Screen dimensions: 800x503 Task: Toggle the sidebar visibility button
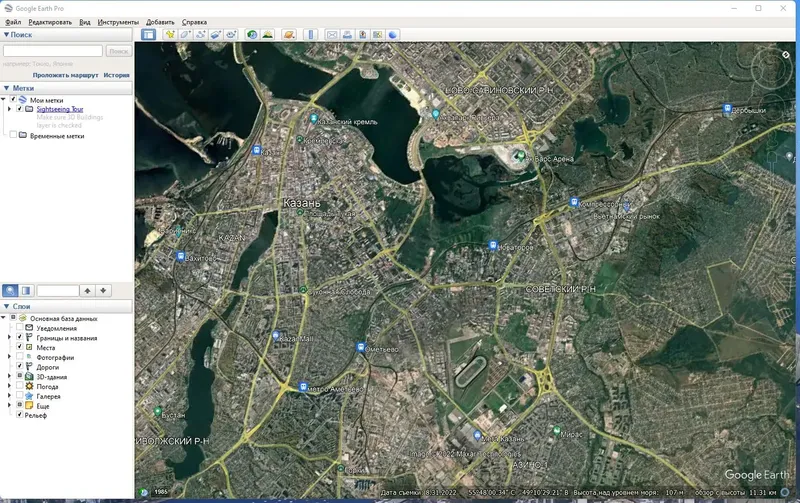[x=148, y=35]
